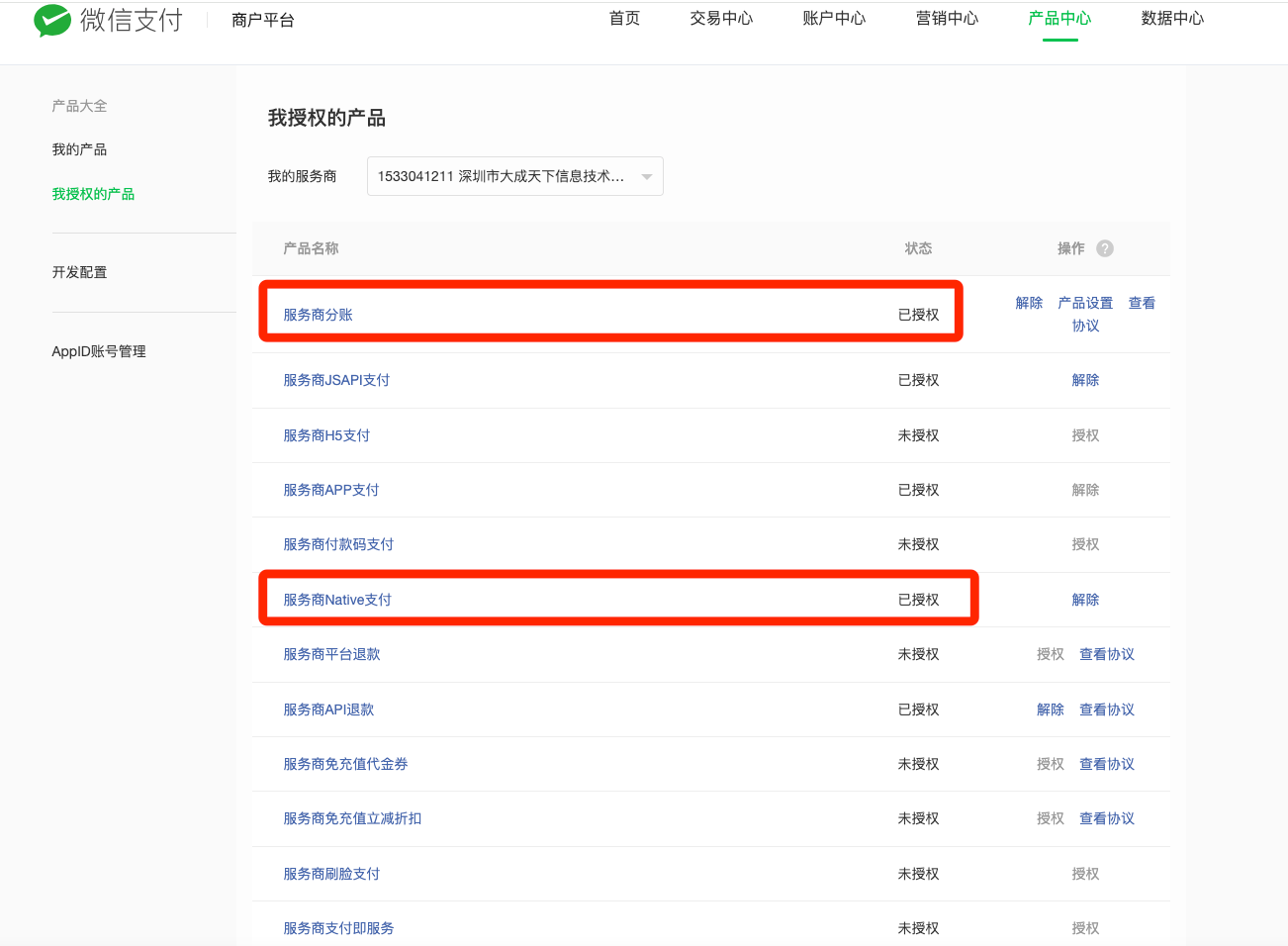1288x946 pixels.
Task: Switch to the 账户中心 tab
Action: tap(834, 19)
